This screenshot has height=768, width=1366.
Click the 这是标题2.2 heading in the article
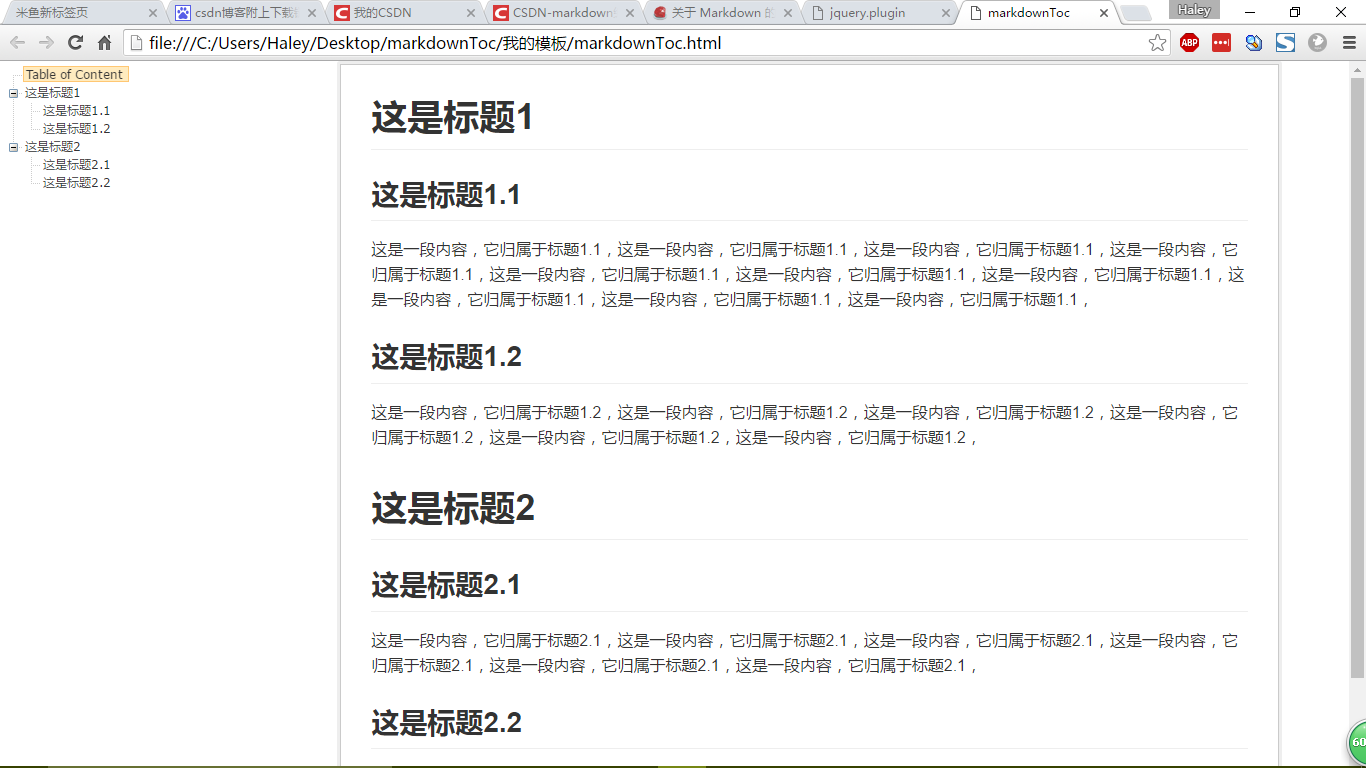coord(446,722)
